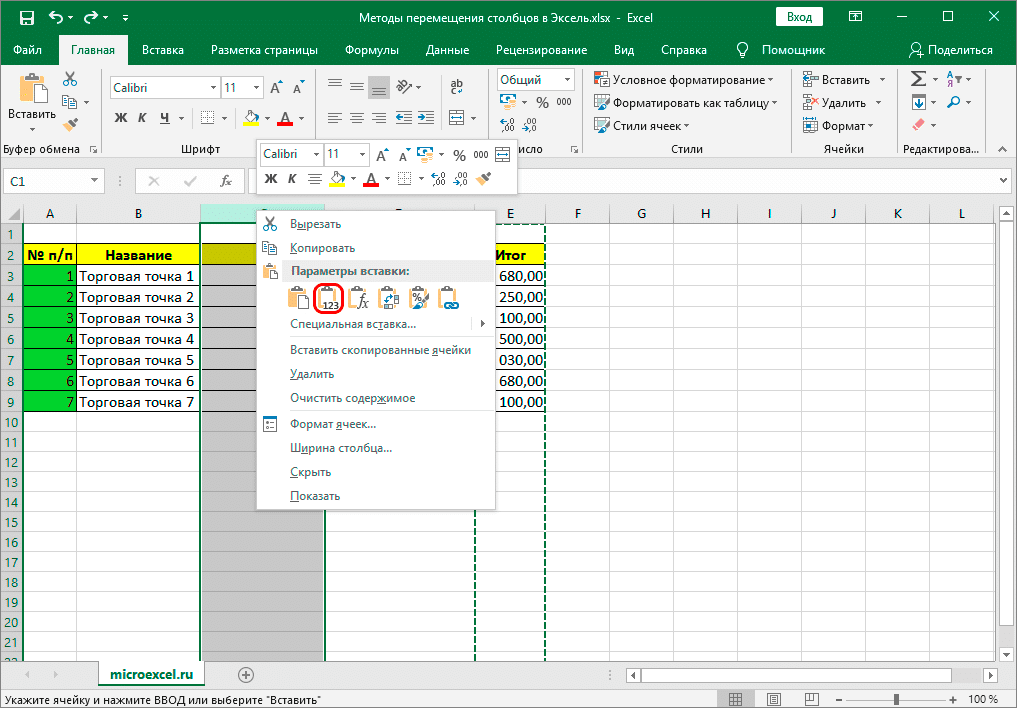This screenshot has width=1017, height=708.
Task: Toggle italic (К) in the mini toolbar
Action: tap(292, 180)
